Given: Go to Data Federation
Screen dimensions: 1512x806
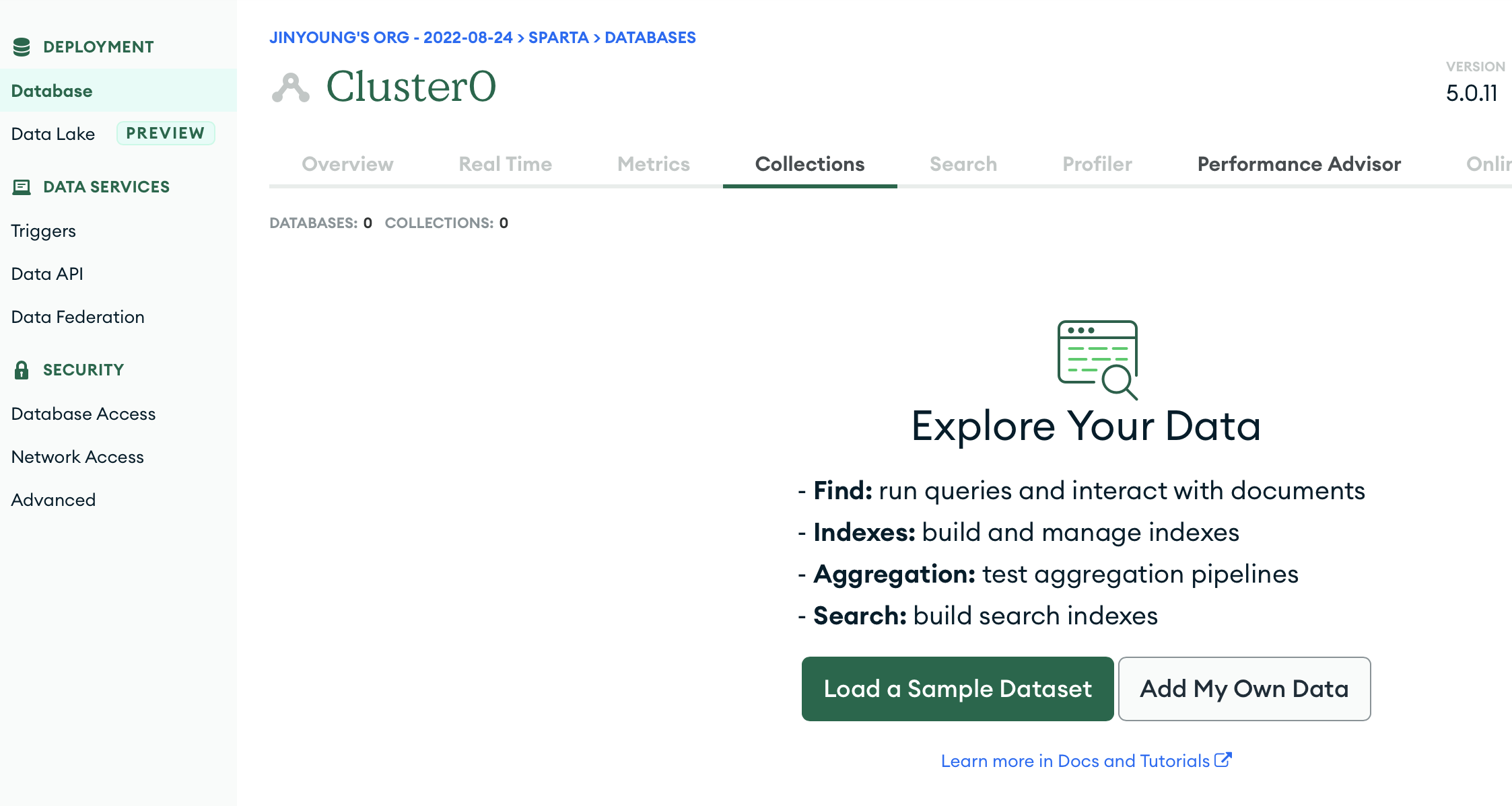Looking at the screenshot, I should tap(78, 317).
